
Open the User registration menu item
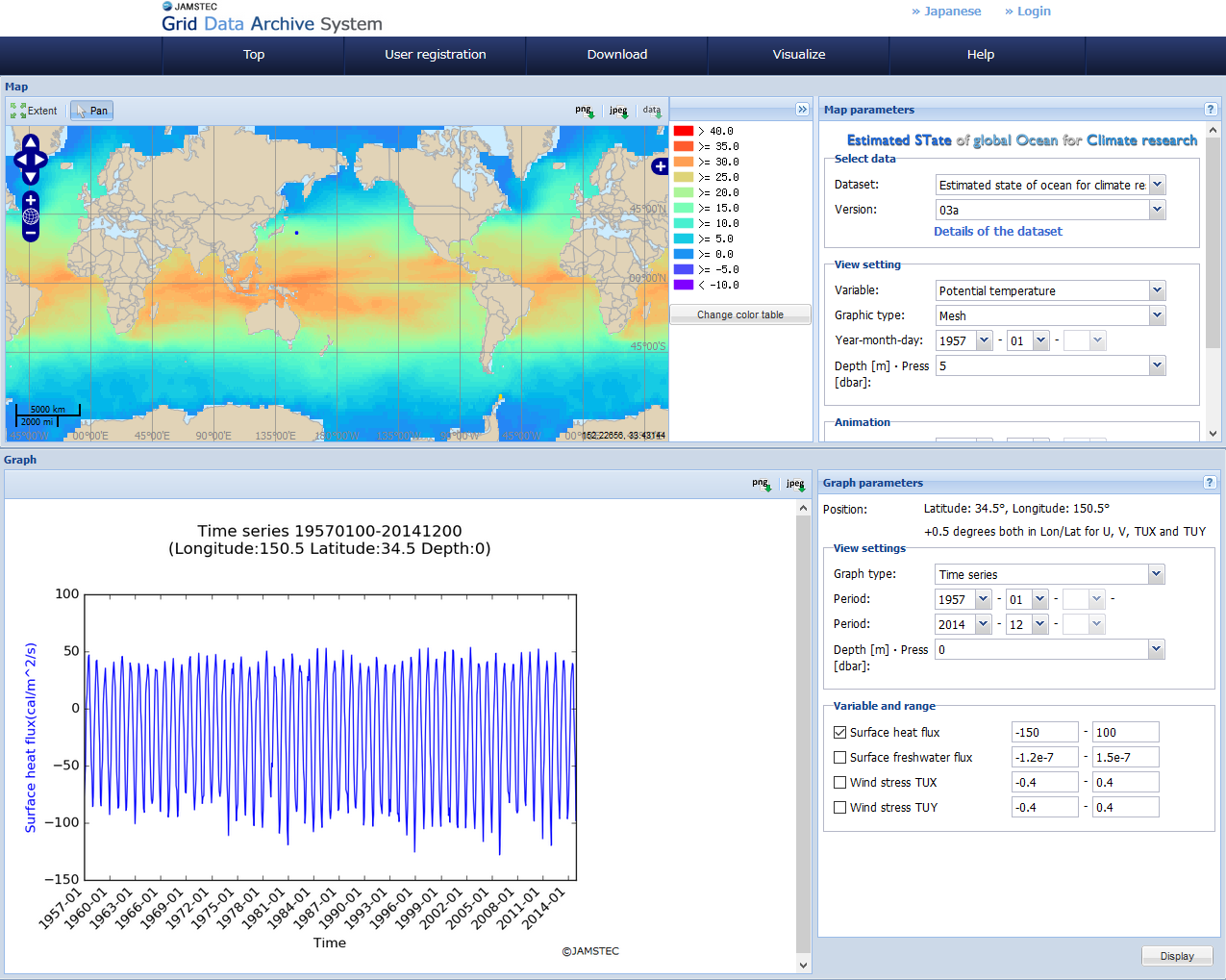436,55
